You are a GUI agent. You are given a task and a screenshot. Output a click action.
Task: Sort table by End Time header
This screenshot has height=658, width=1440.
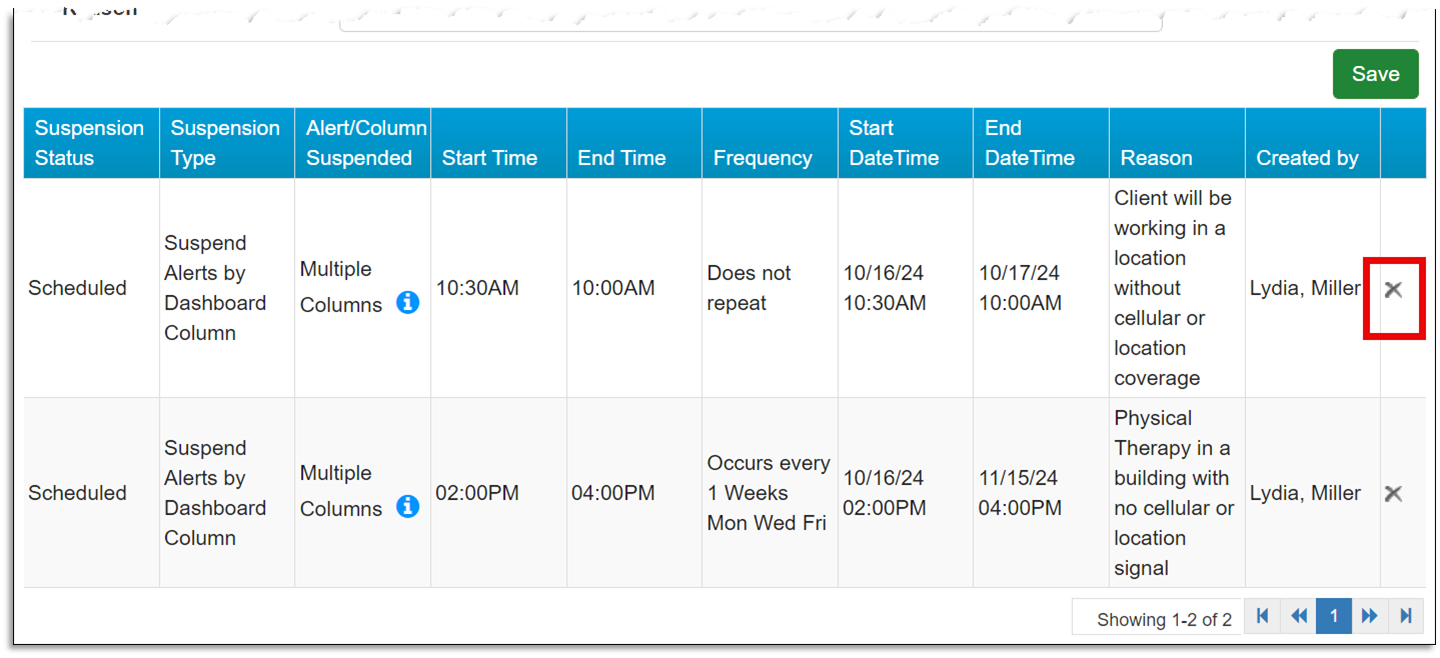coord(621,158)
